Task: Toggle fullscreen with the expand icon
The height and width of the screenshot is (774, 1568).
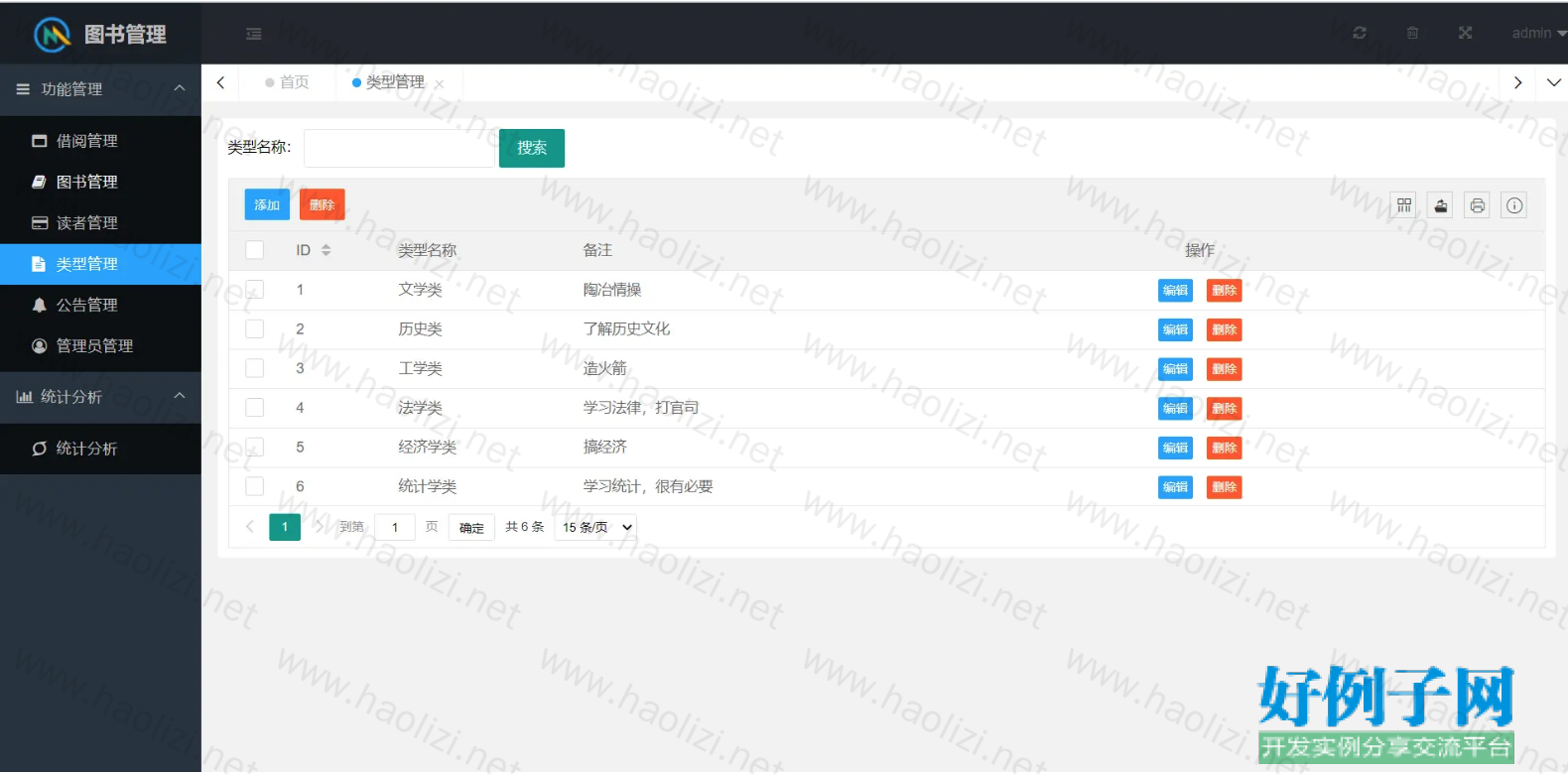Action: [x=1465, y=33]
